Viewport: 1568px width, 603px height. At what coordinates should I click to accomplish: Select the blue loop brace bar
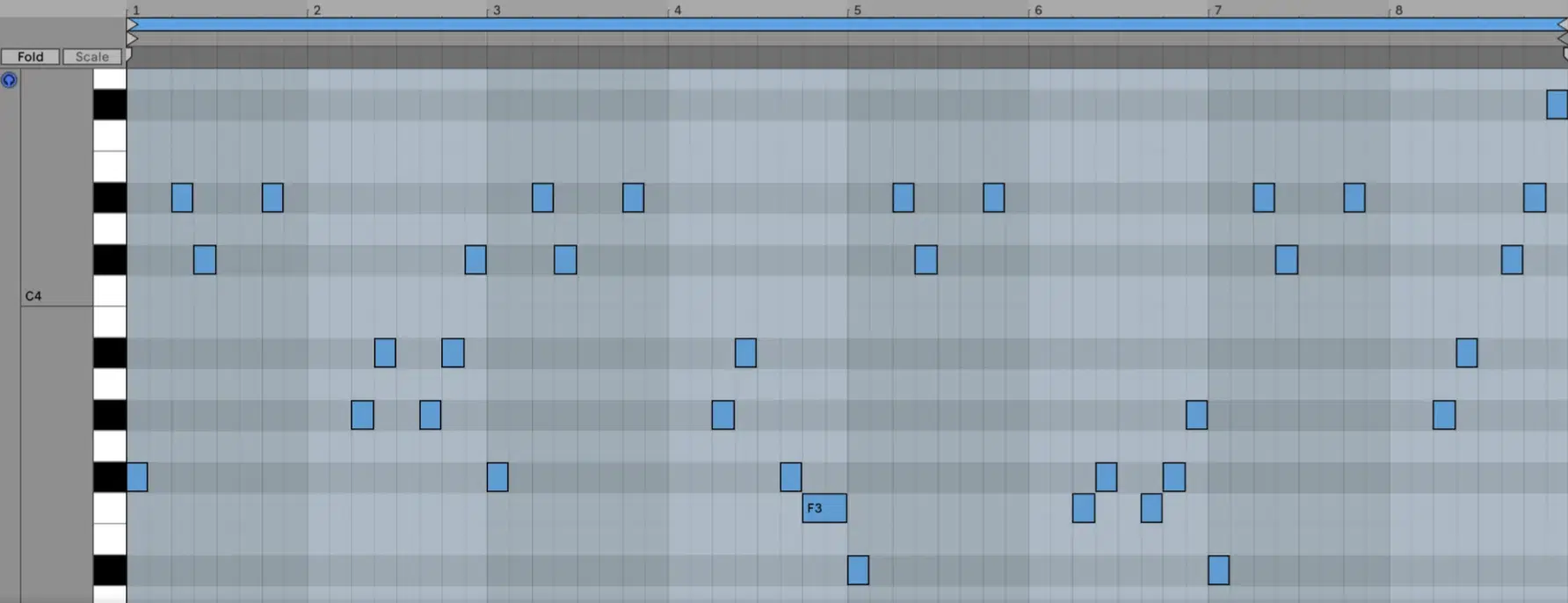click(x=847, y=25)
